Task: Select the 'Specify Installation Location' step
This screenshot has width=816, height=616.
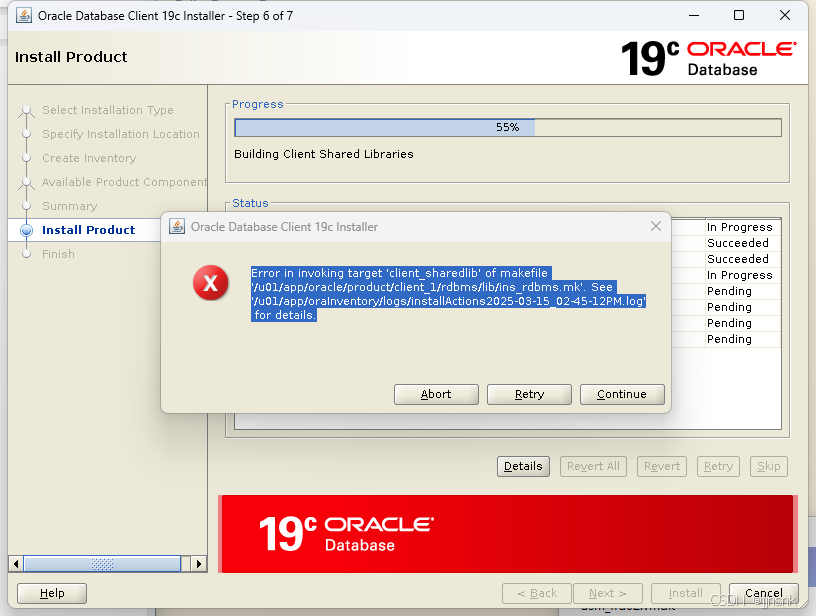Action: (121, 134)
